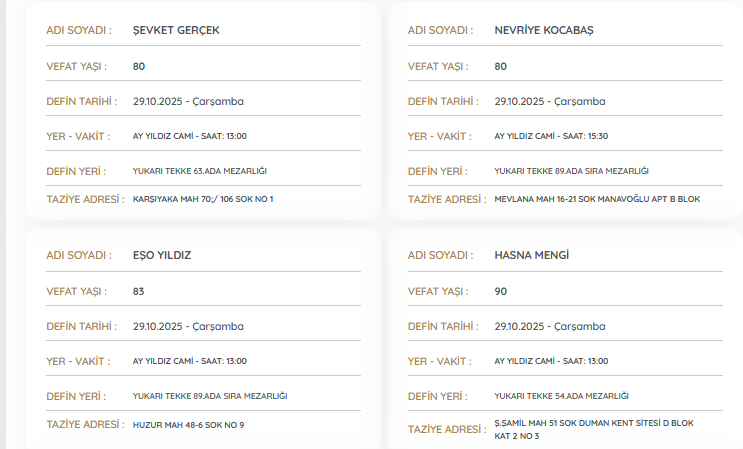Click Şevket Gerçek's address KARŞIYAKA MAH 70;/ 106
The image size is (743, 449).
pos(203,199)
